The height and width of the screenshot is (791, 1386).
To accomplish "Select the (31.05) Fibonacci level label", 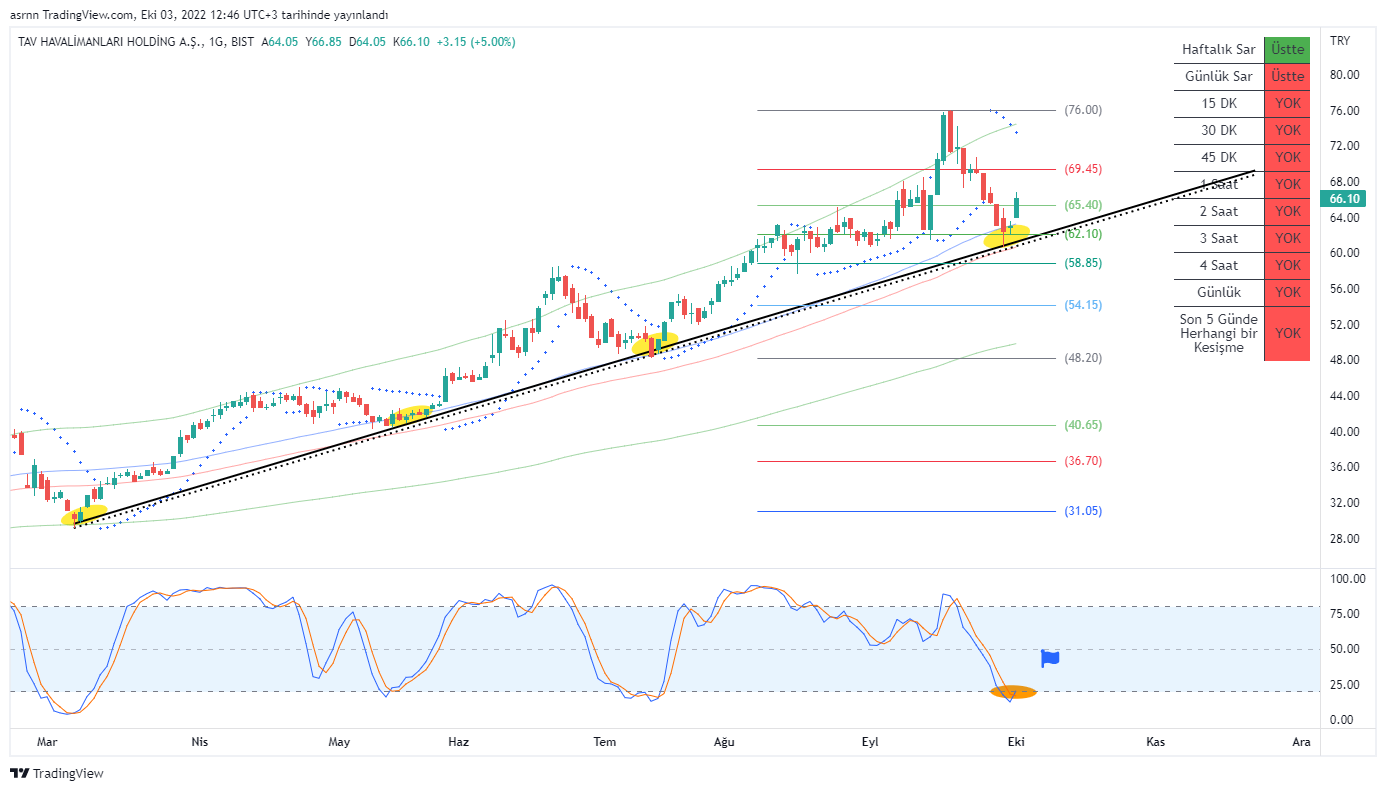I will 1083,511.
